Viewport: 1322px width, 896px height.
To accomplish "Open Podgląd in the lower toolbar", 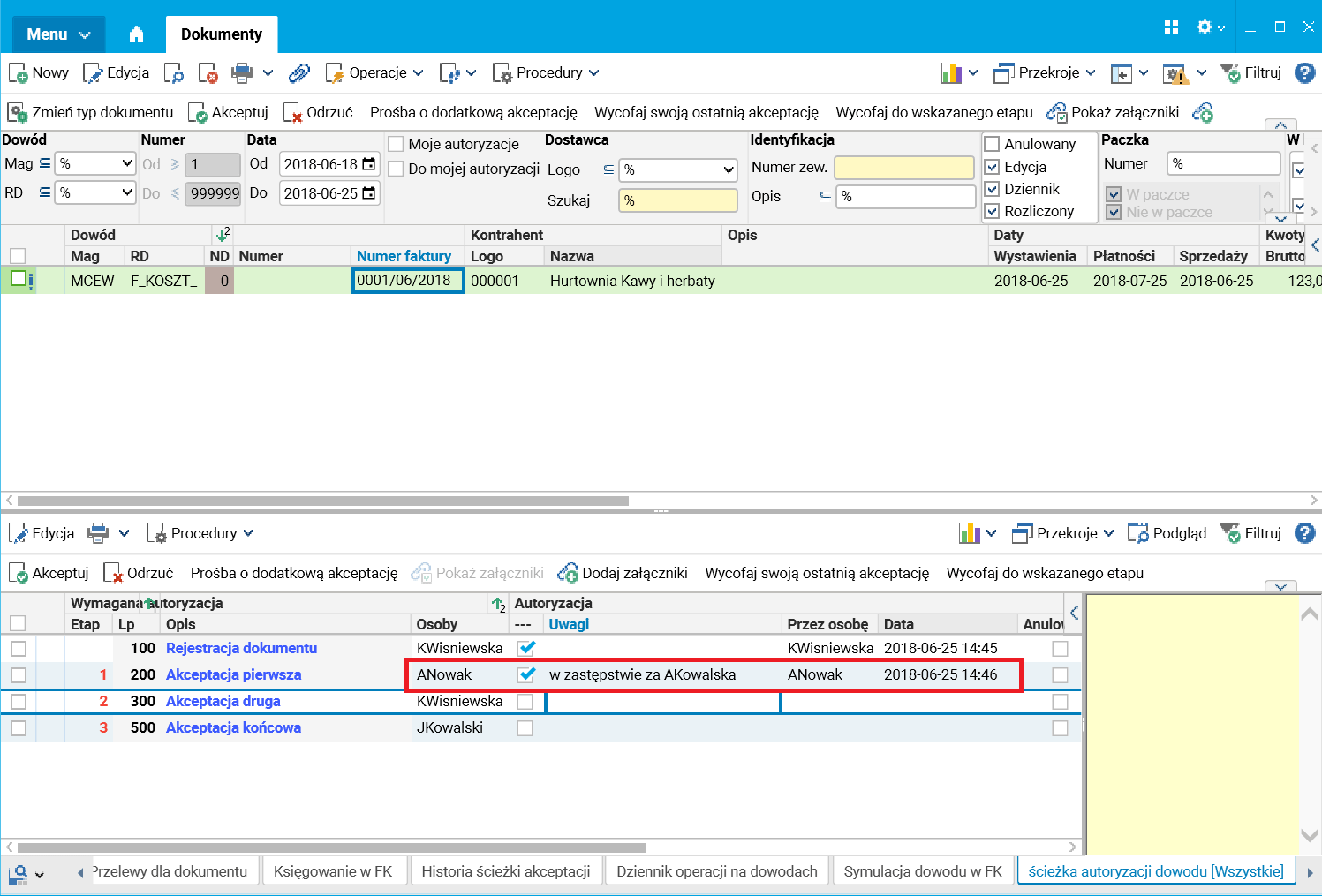I will [x=1167, y=534].
